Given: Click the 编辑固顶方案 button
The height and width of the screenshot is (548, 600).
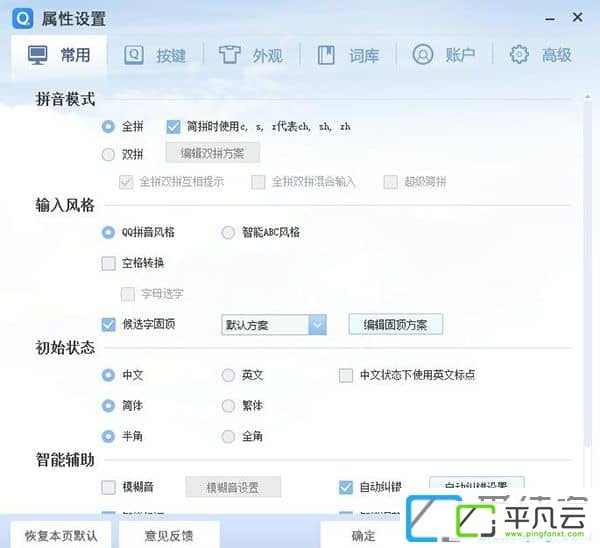Looking at the screenshot, I should point(396,325).
